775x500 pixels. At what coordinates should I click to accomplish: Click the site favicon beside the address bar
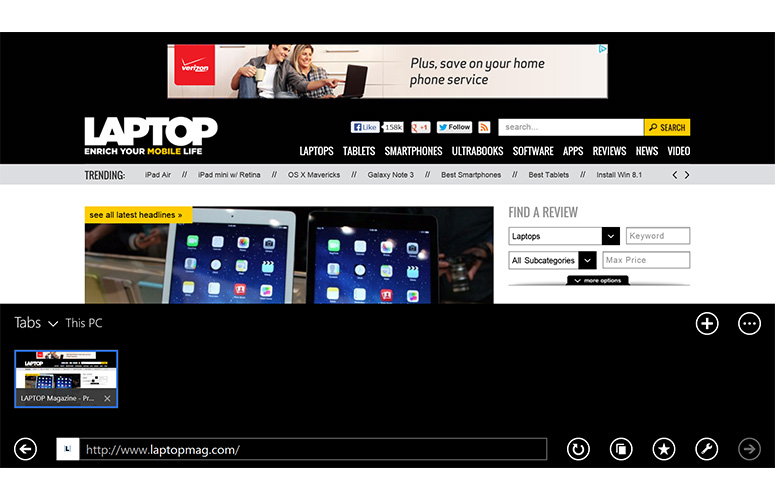pos(68,449)
